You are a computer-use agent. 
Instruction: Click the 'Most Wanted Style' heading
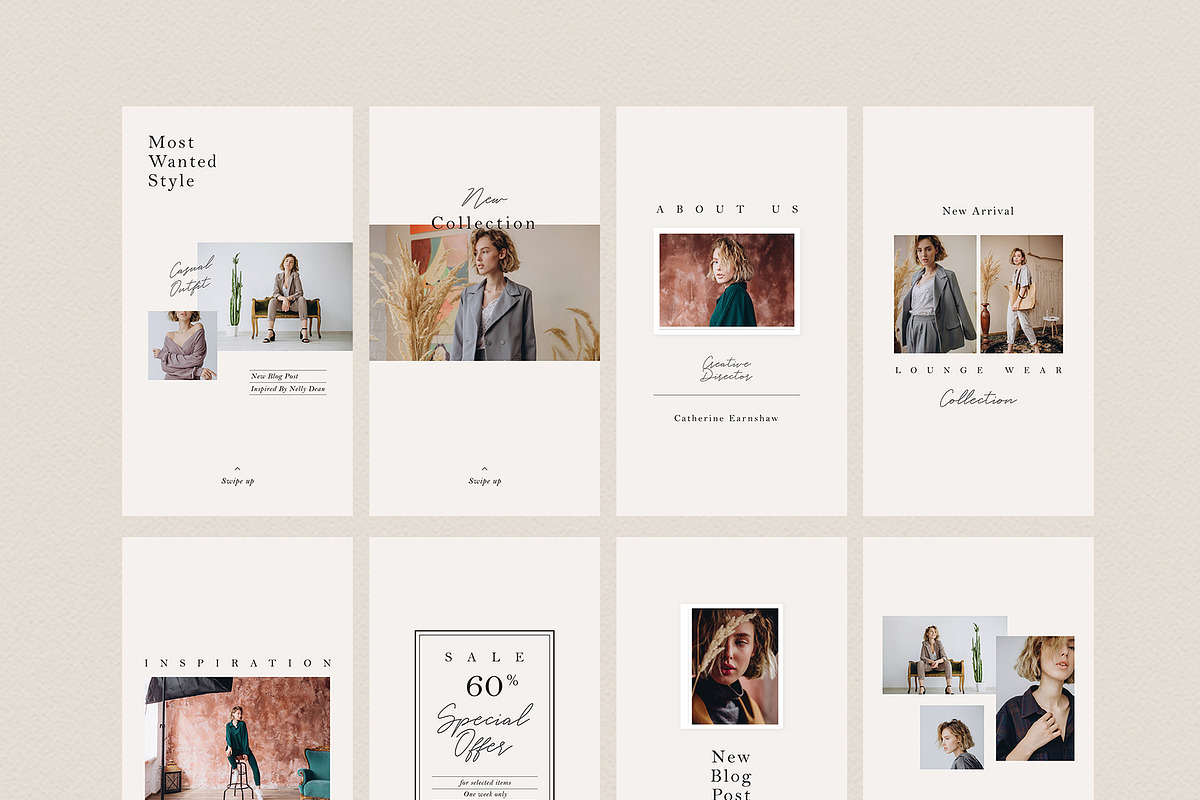[x=183, y=161]
